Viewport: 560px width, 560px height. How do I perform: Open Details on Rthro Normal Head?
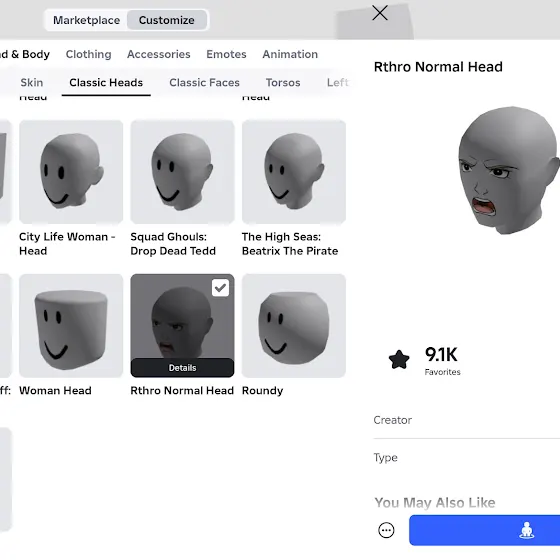(182, 368)
